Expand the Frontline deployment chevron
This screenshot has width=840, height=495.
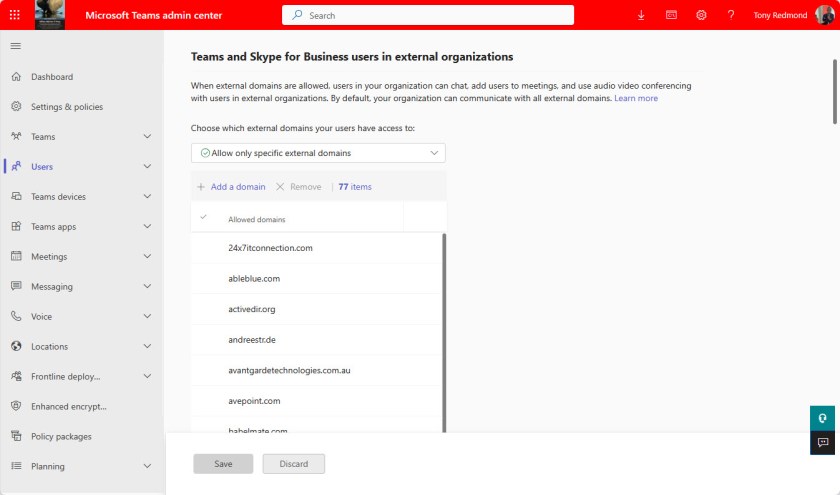tap(147, 377)
